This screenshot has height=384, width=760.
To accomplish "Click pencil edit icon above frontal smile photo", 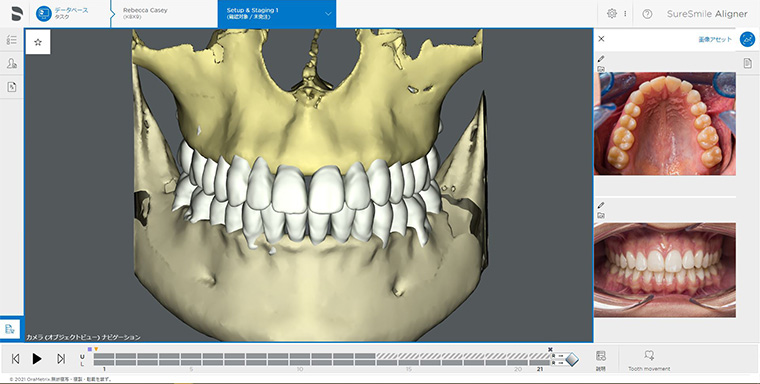I will pyautogui.click(x=601, y=205).
